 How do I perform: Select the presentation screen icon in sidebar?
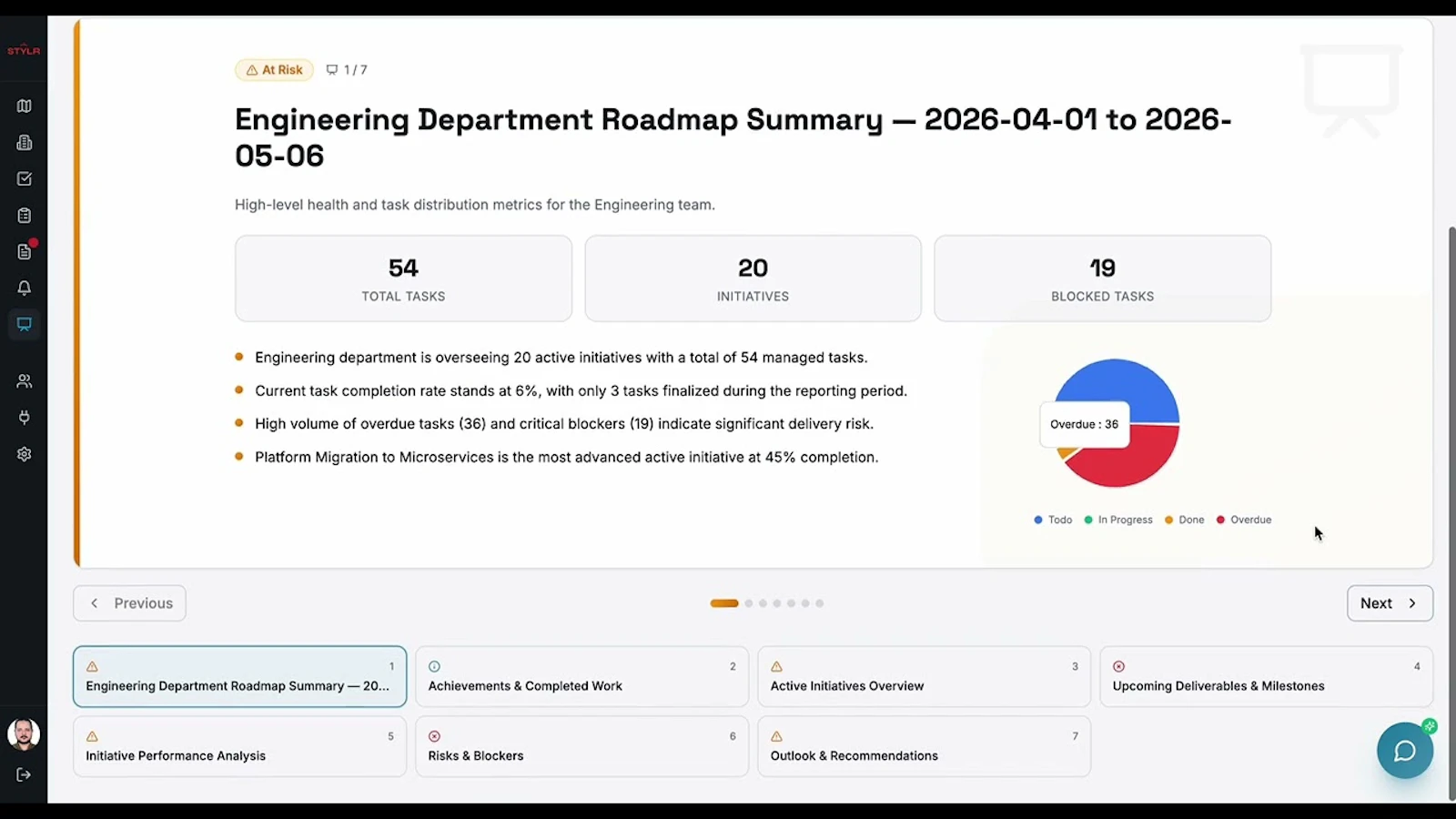tap(25, 324)
